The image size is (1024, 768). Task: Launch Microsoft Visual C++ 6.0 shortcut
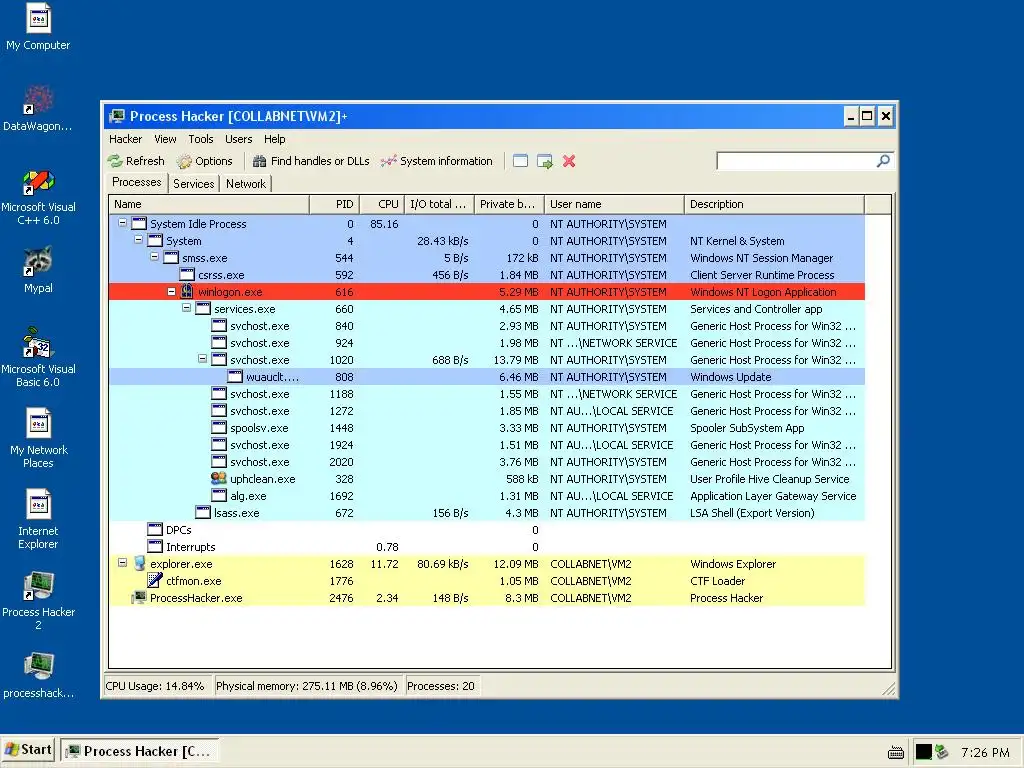click(38, 197)
